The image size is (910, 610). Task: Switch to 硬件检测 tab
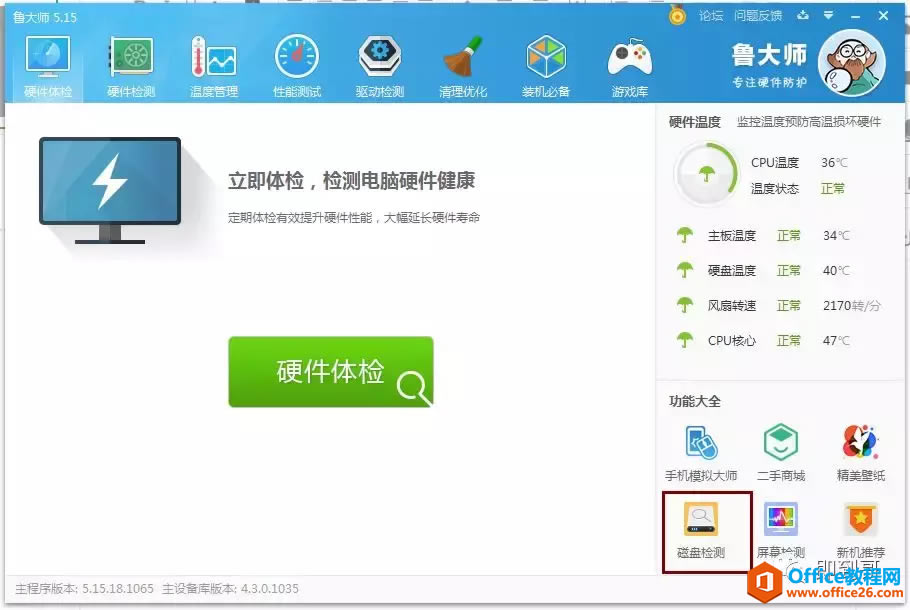tap(131, 66)
